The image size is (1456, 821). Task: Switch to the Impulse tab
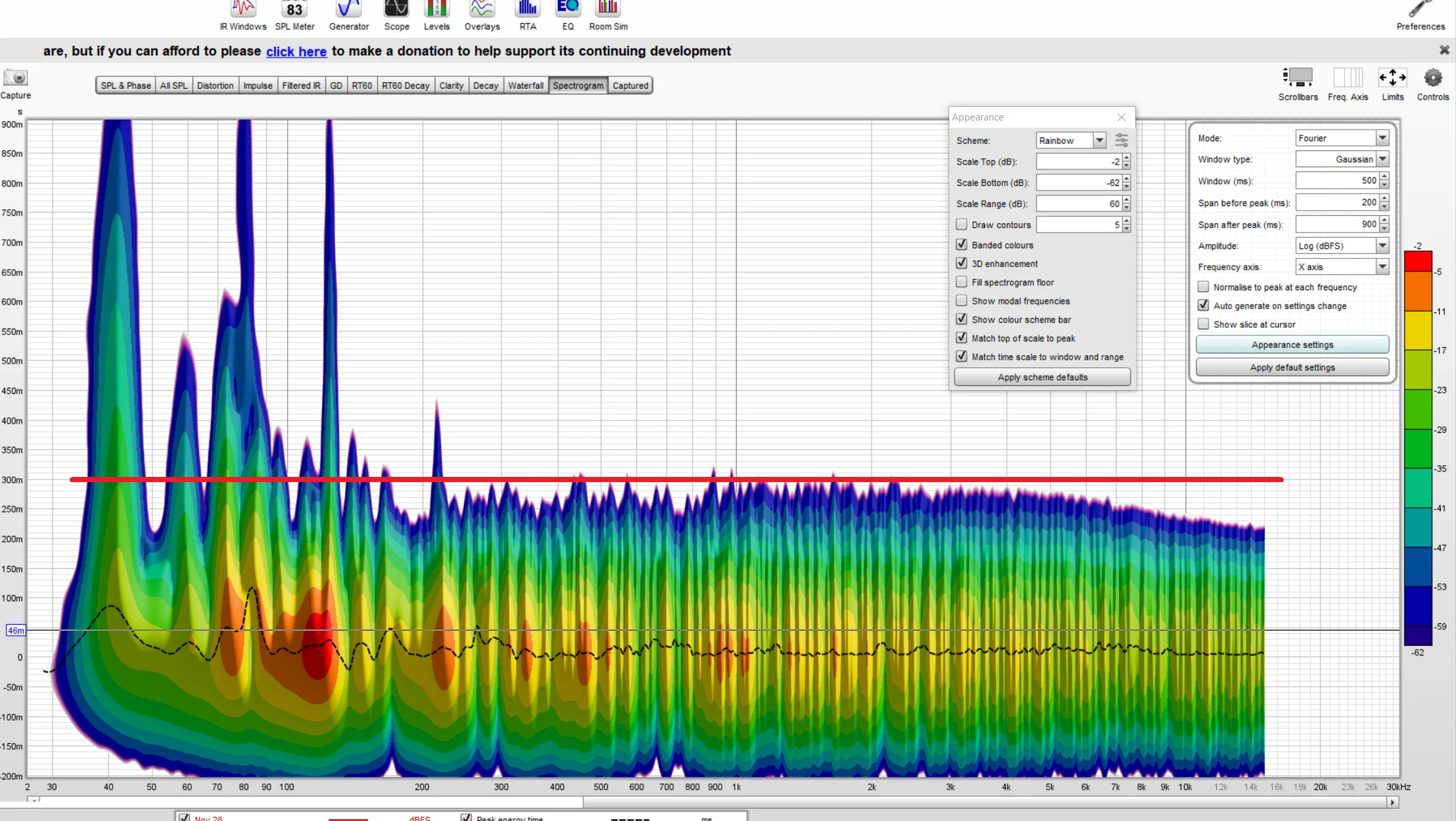[x=258, y=86]
